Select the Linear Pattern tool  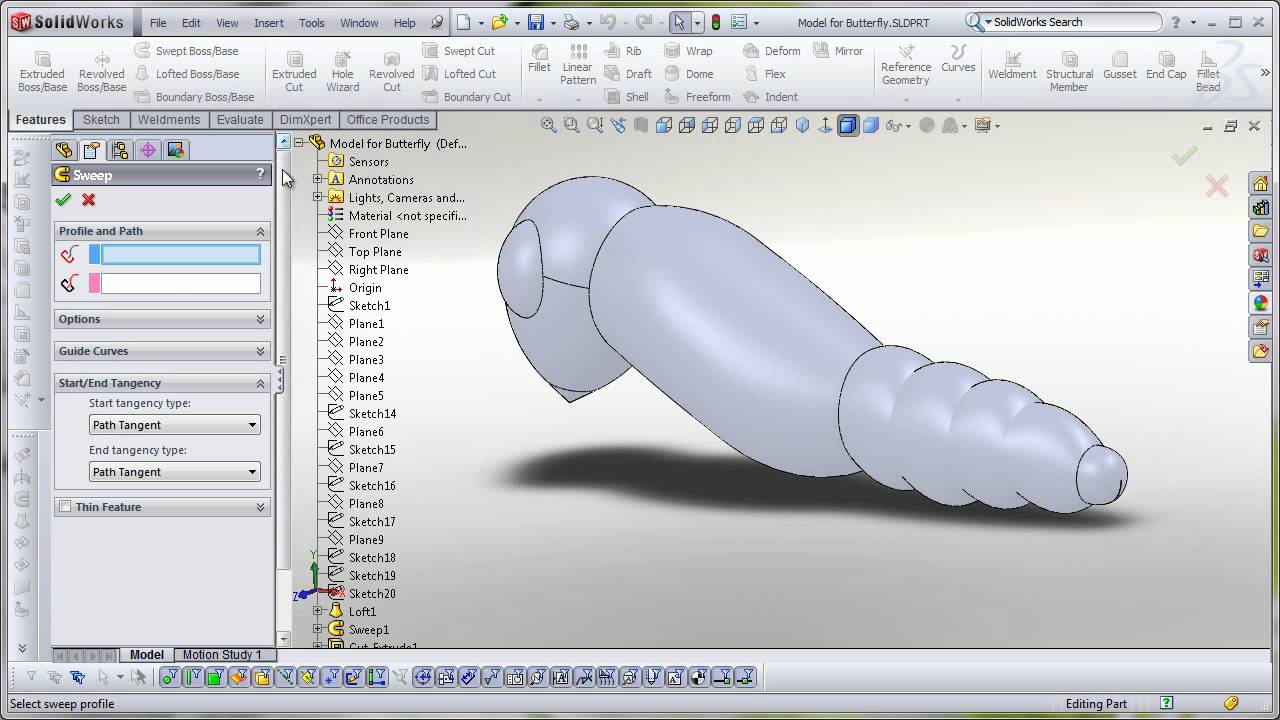pos(578,65)
